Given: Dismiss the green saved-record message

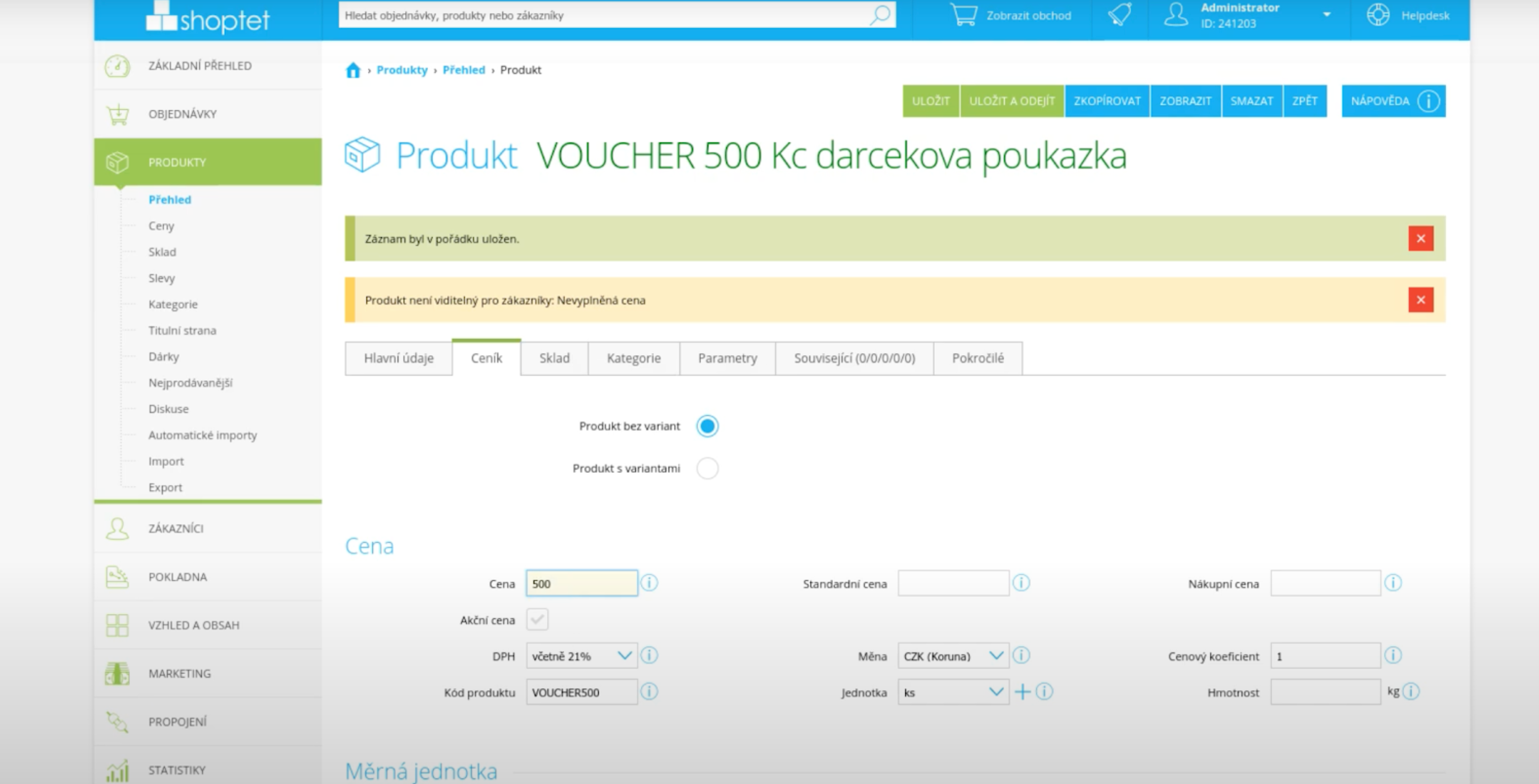Looking at the screenshot, I should pyautogui.click(x=1421, y=239).
